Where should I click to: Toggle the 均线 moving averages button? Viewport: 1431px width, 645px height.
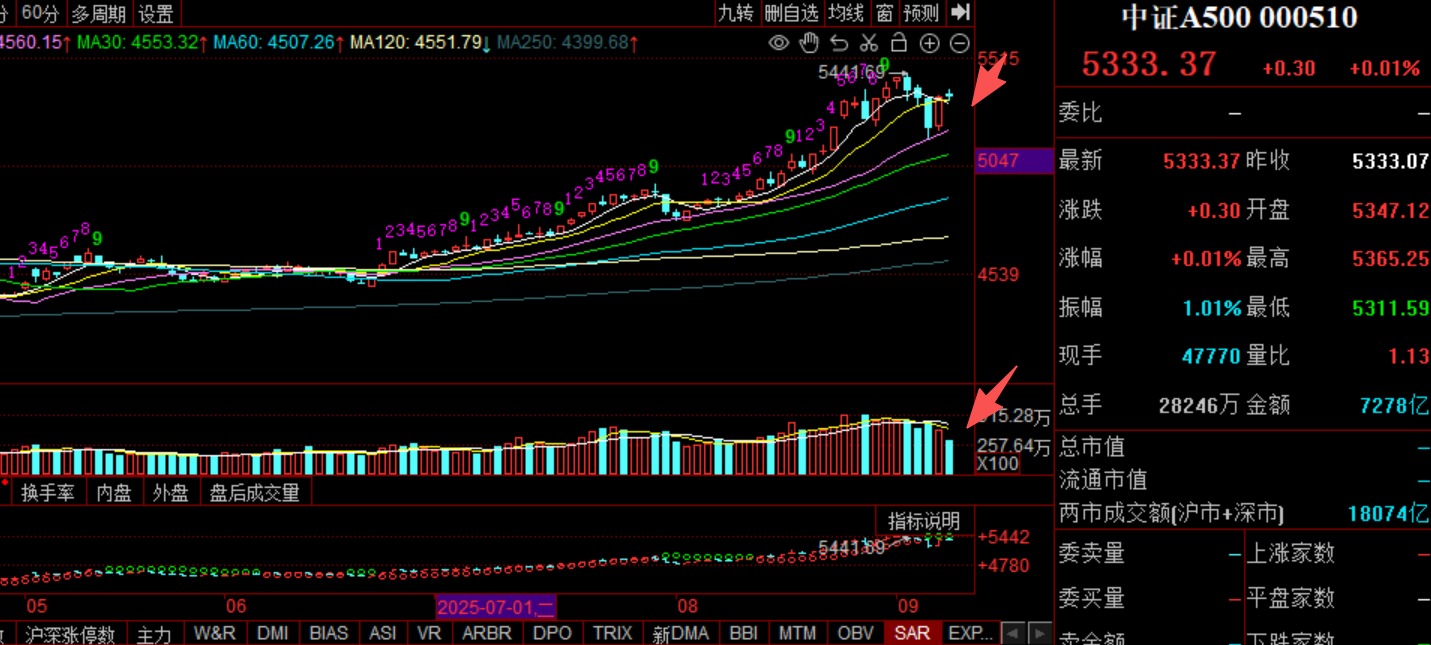(x=846, y=13)
